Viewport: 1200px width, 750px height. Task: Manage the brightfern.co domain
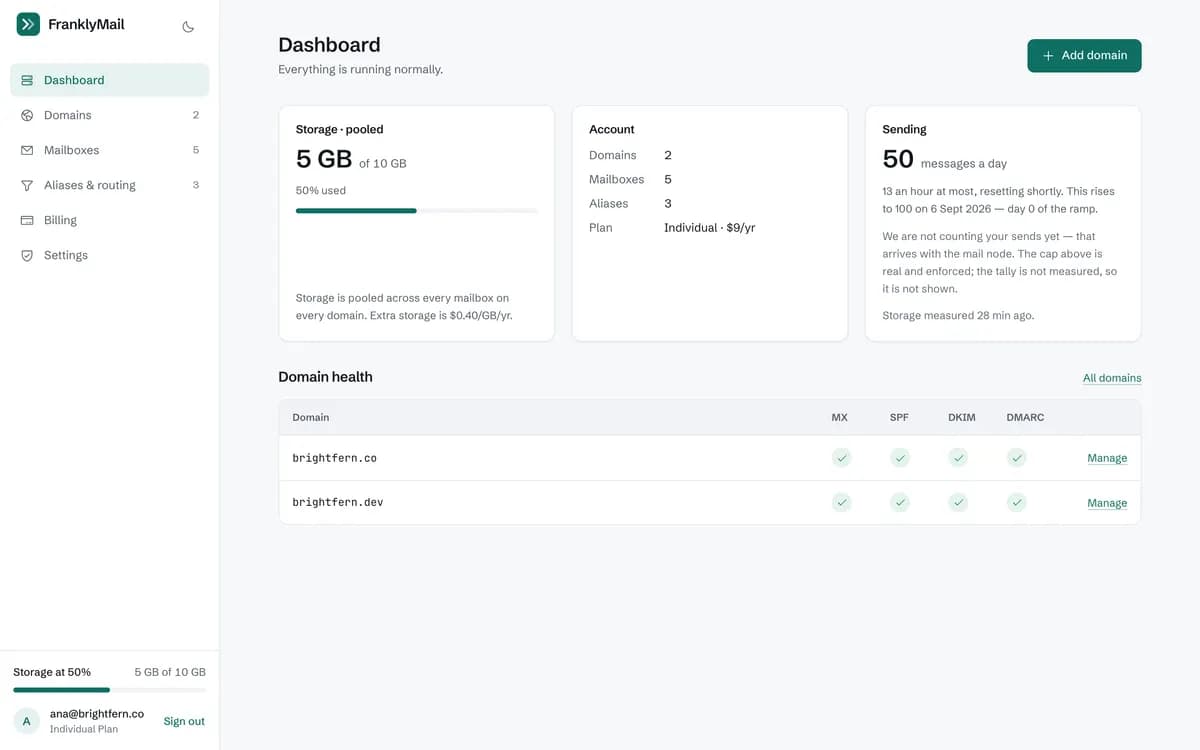coord(1107,458)
